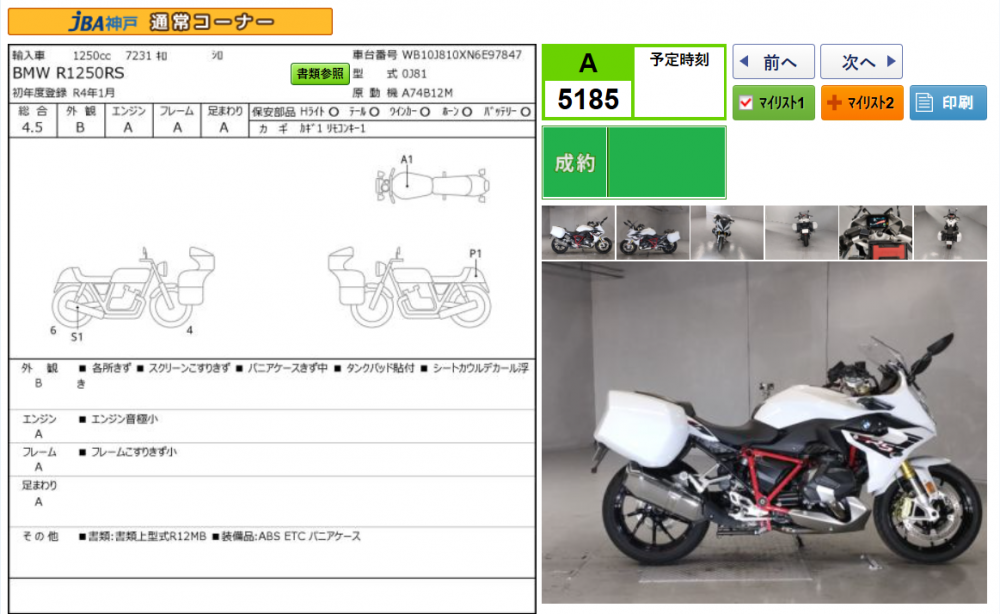Click the overall score 4.5
Screen dimensions: 1000x614
point(32,128)
